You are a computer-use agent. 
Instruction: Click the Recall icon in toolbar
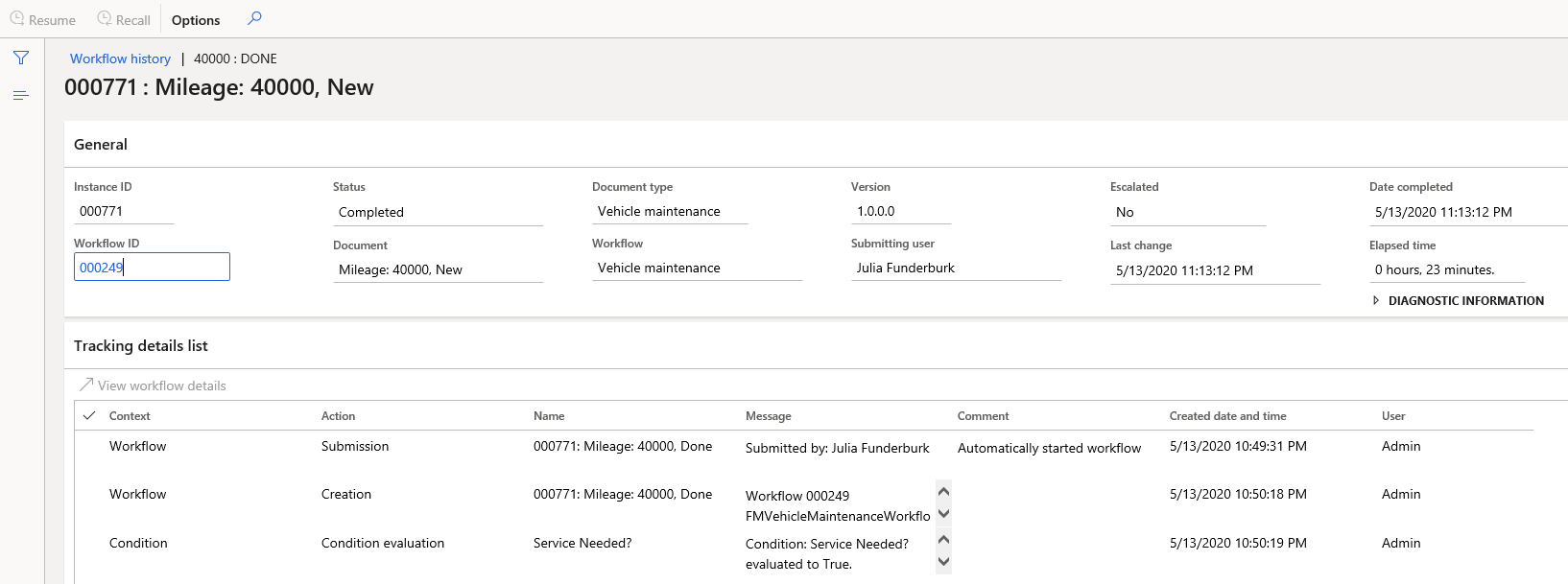point(105,19)
